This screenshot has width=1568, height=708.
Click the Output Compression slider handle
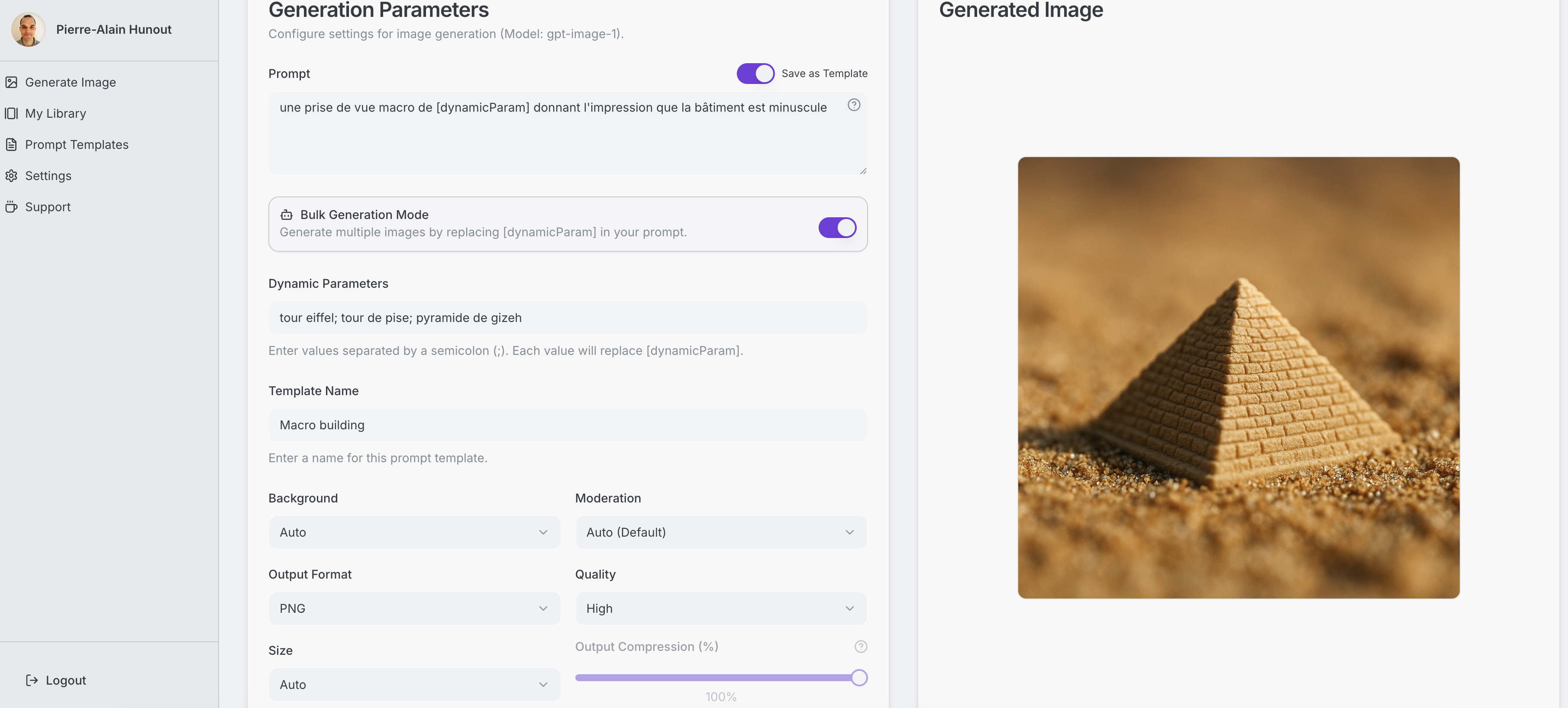click(859, 678)
